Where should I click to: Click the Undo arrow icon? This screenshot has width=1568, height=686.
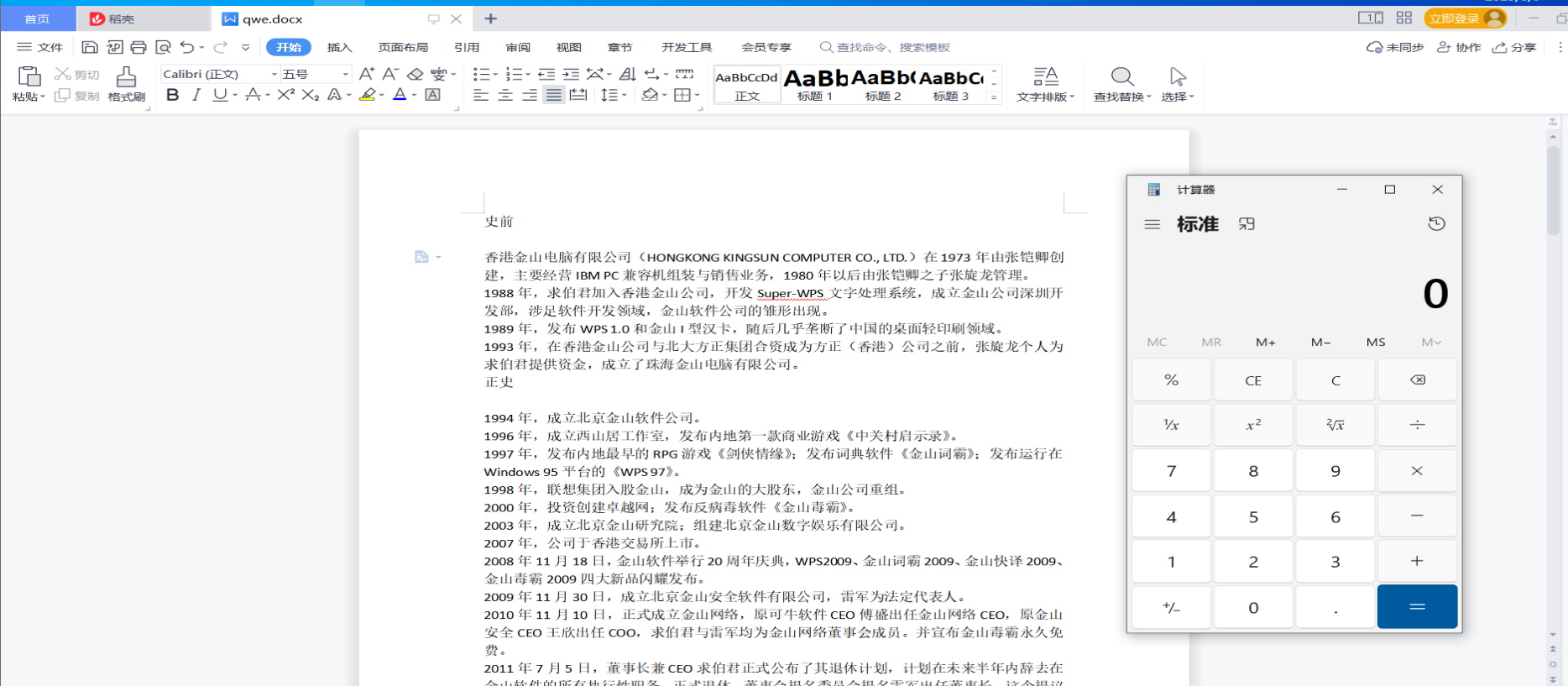pyautogui.click(x=187, y=47)
